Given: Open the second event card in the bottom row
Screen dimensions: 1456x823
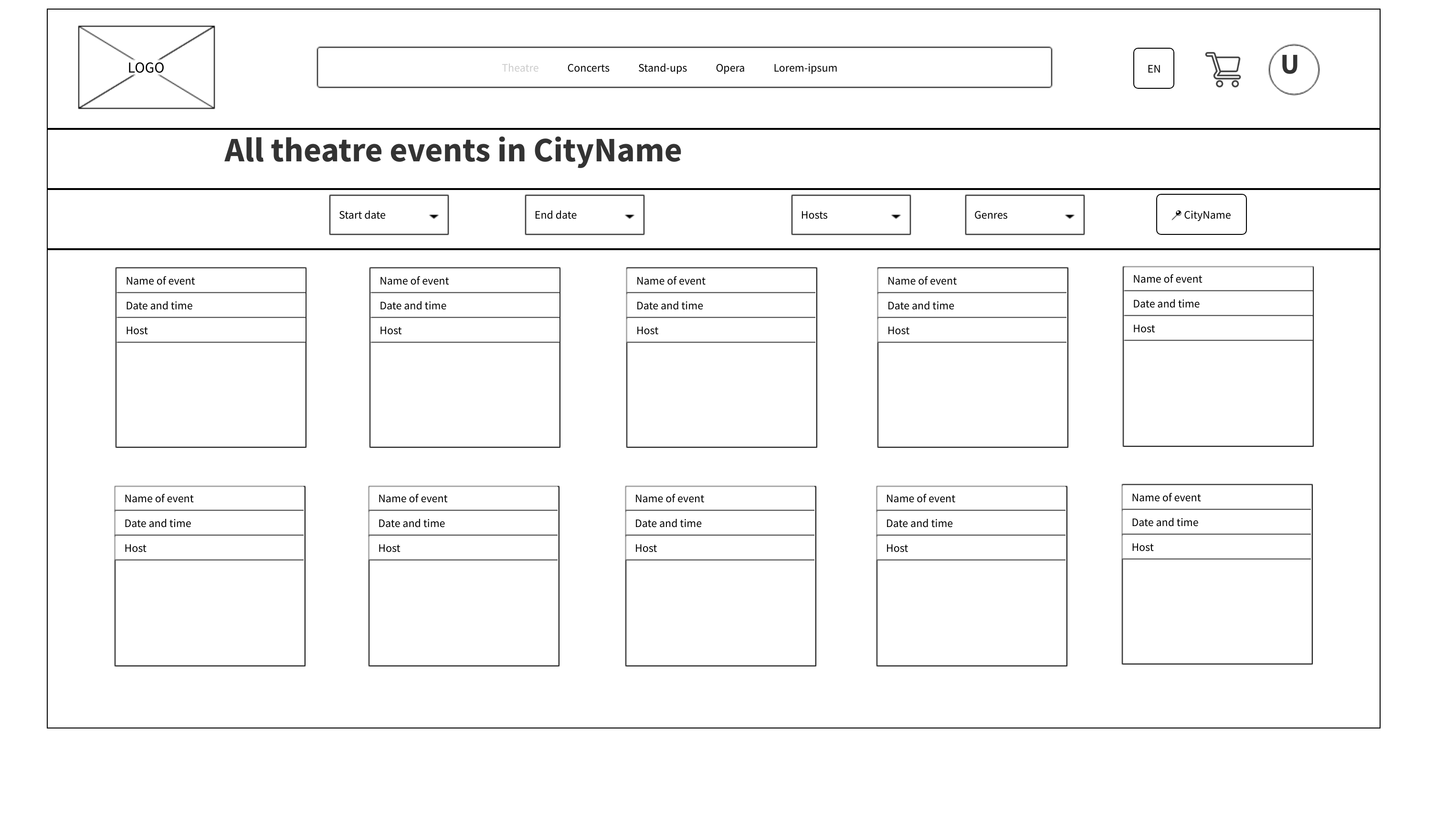Looking at the screenshot, I should pos(464,575).
